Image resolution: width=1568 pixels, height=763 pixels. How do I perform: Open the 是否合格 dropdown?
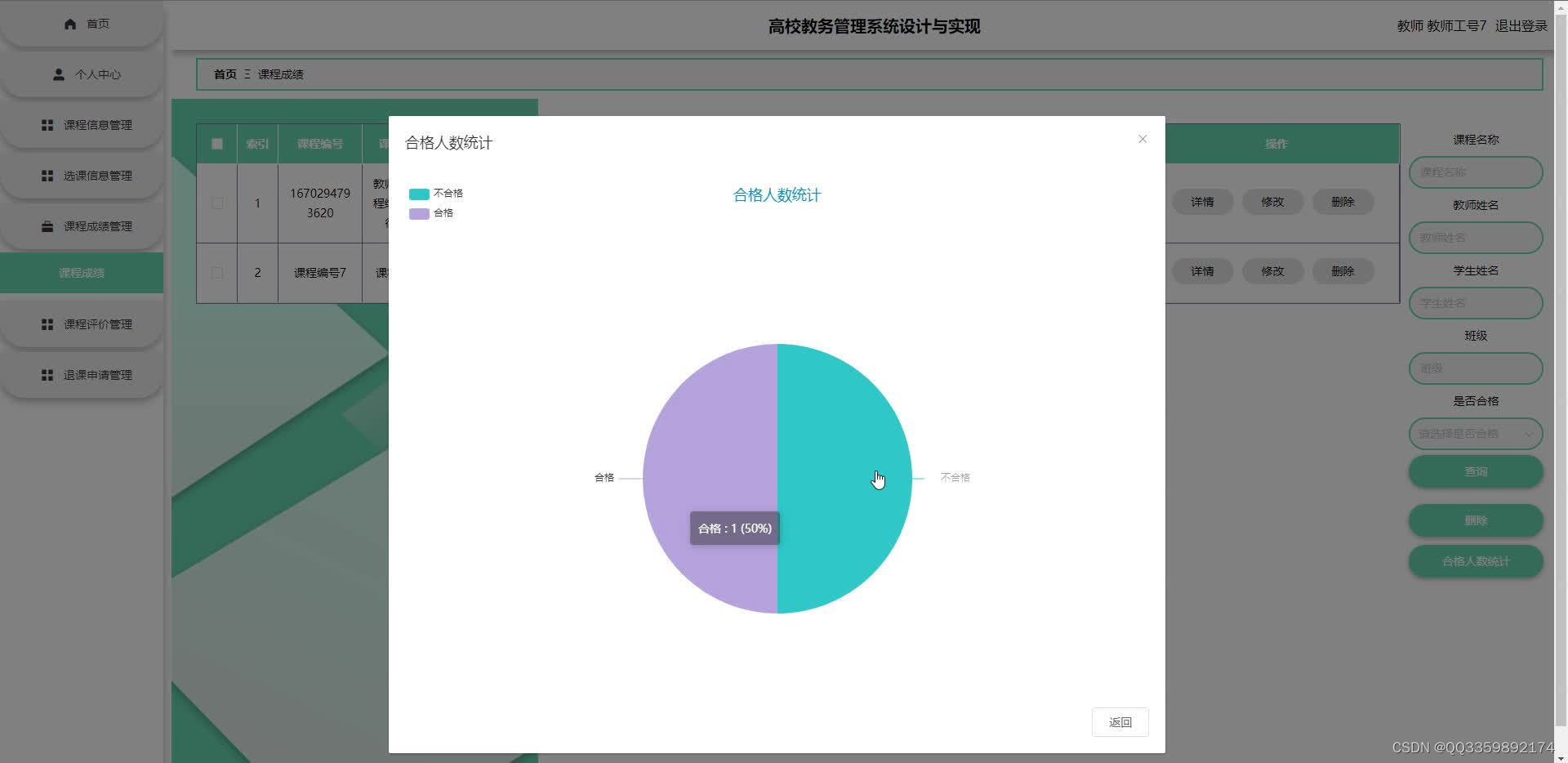1476,434
